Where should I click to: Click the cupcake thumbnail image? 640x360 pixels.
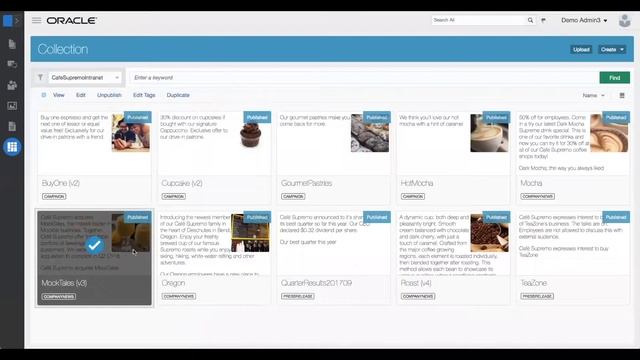(251, 135)
